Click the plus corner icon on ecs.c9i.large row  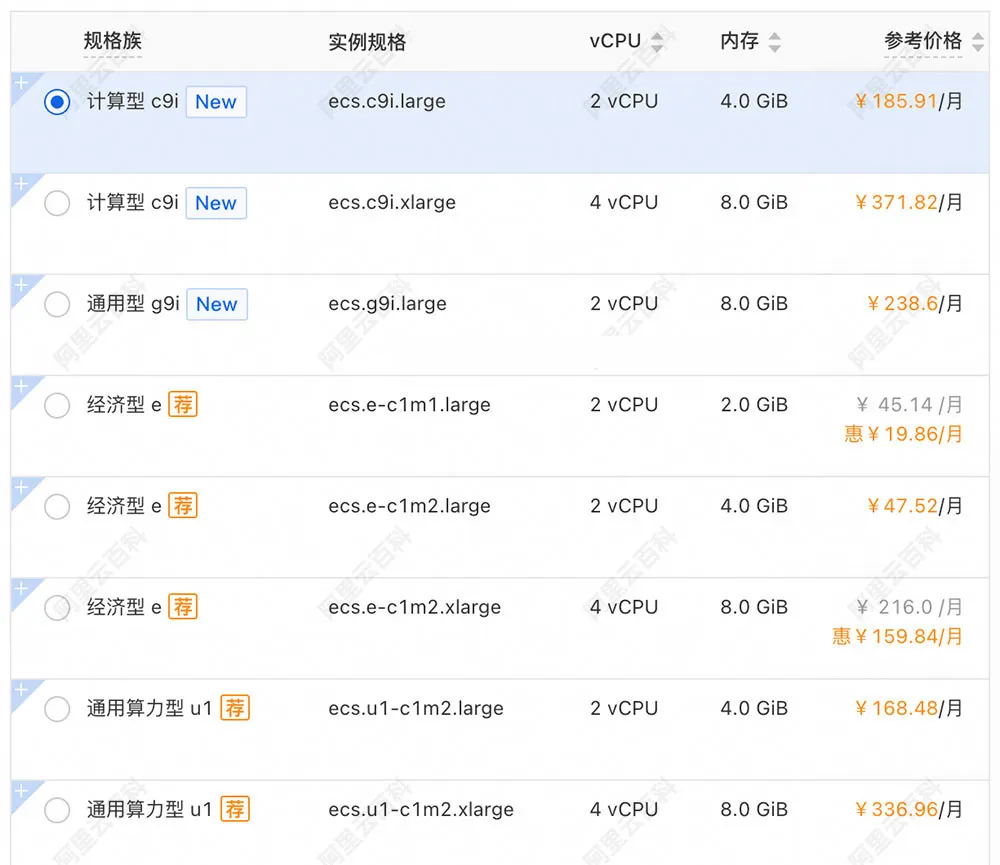(x=21, y=83)
